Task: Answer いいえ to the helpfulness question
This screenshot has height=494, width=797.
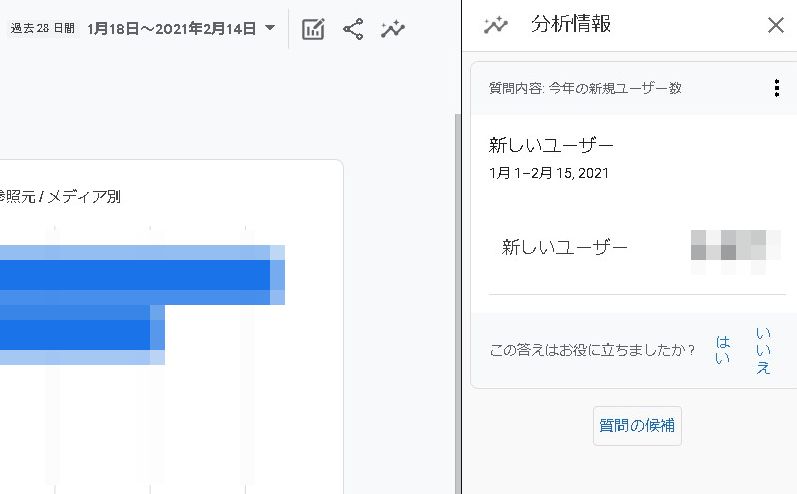Action: pos(763,350)
